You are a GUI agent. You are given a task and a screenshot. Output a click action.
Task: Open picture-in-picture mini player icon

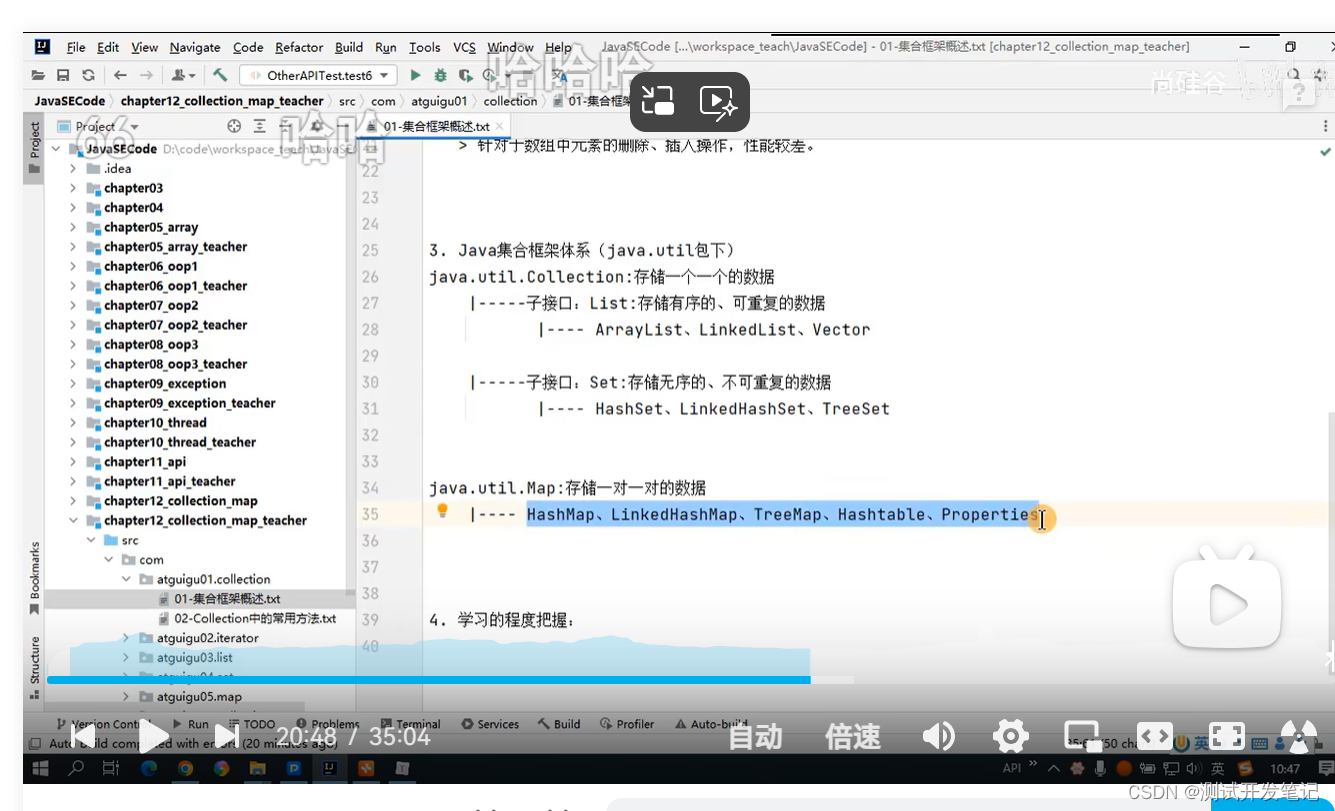[x=1082, y=737]
